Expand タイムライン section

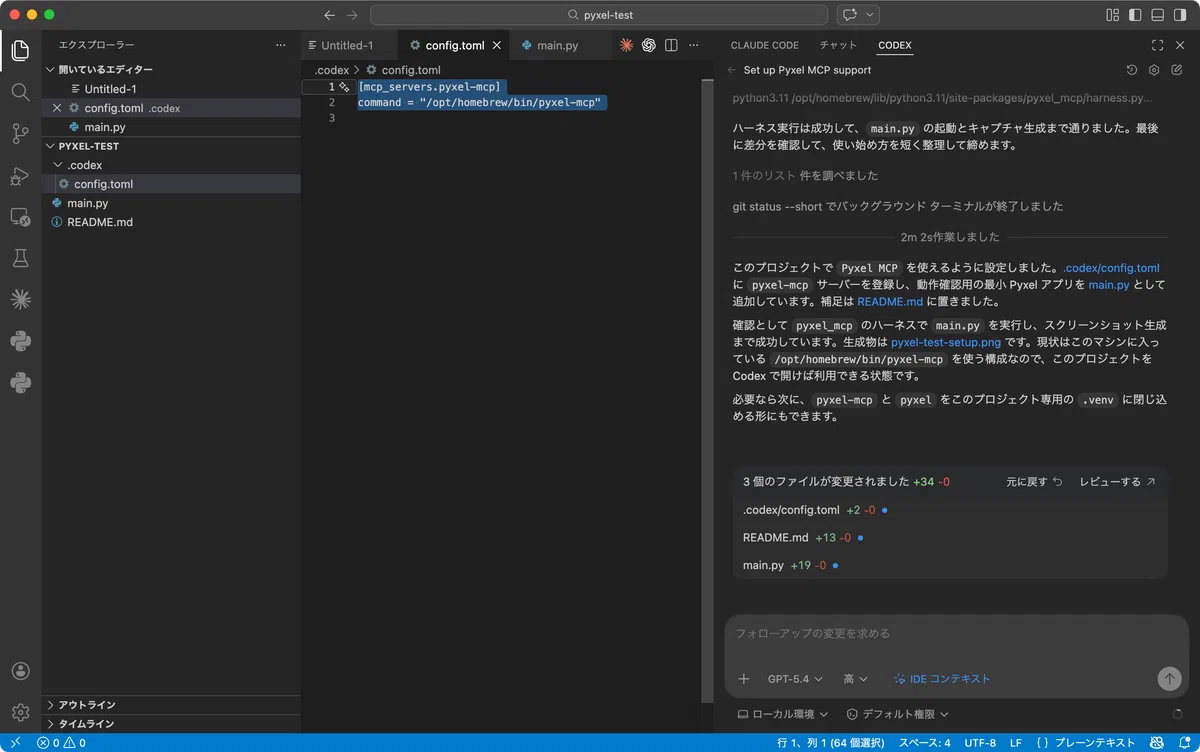(171, 724)
